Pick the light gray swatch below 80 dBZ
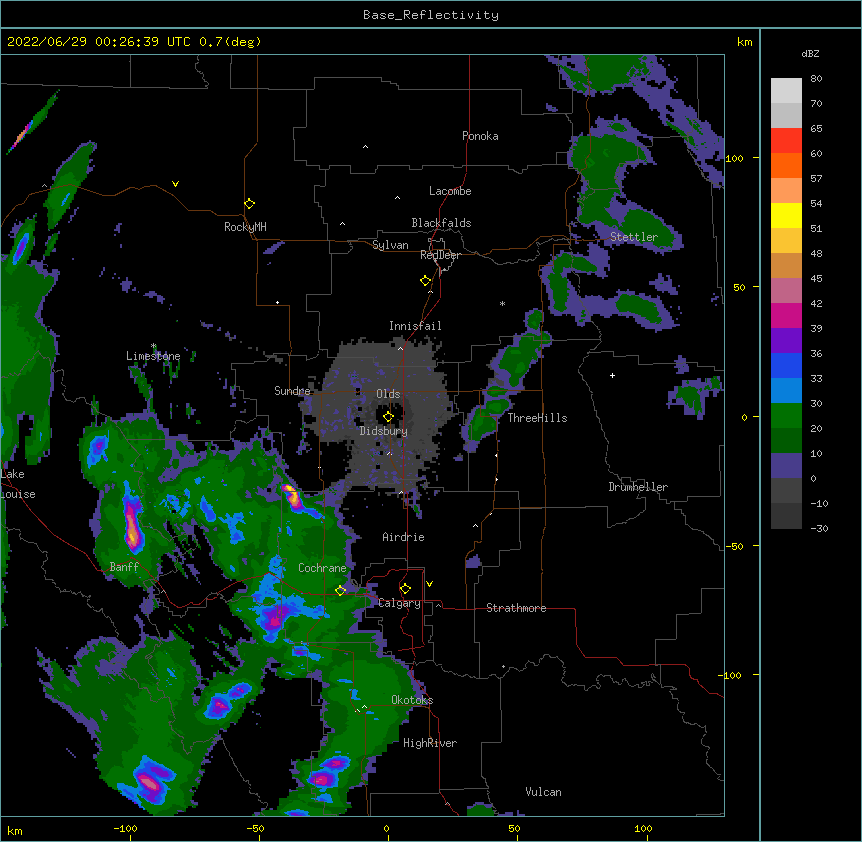Image resolution: width=862 pixels, height=842 pixels. 786,91
